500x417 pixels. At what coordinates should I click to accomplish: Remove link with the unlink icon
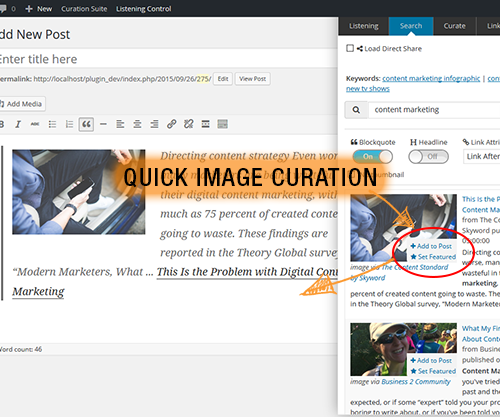click(188, 124)
